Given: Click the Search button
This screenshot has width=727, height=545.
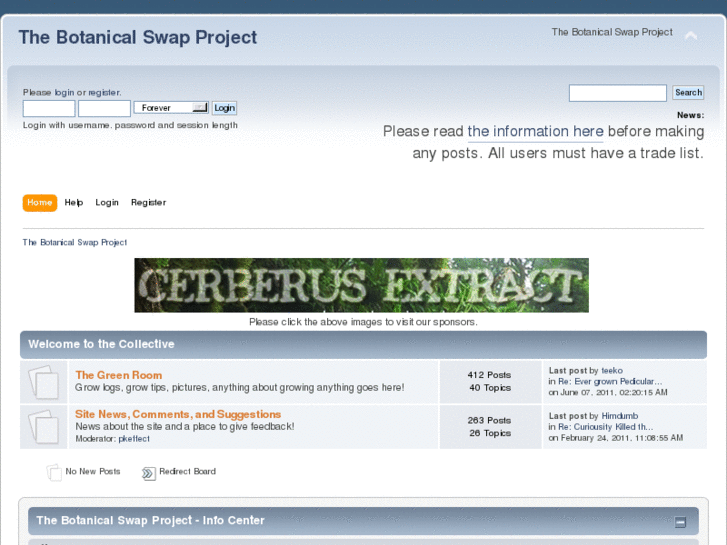Looking at the screenshot, I should 688,92.
